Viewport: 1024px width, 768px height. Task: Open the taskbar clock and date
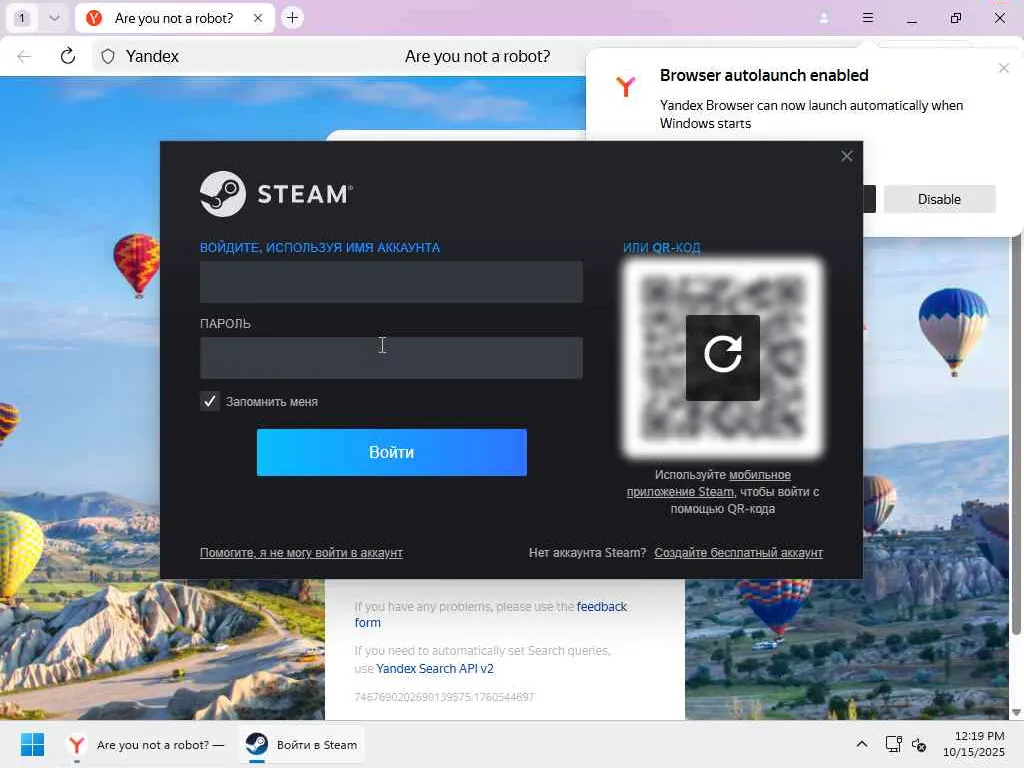(x=974, y=744)
